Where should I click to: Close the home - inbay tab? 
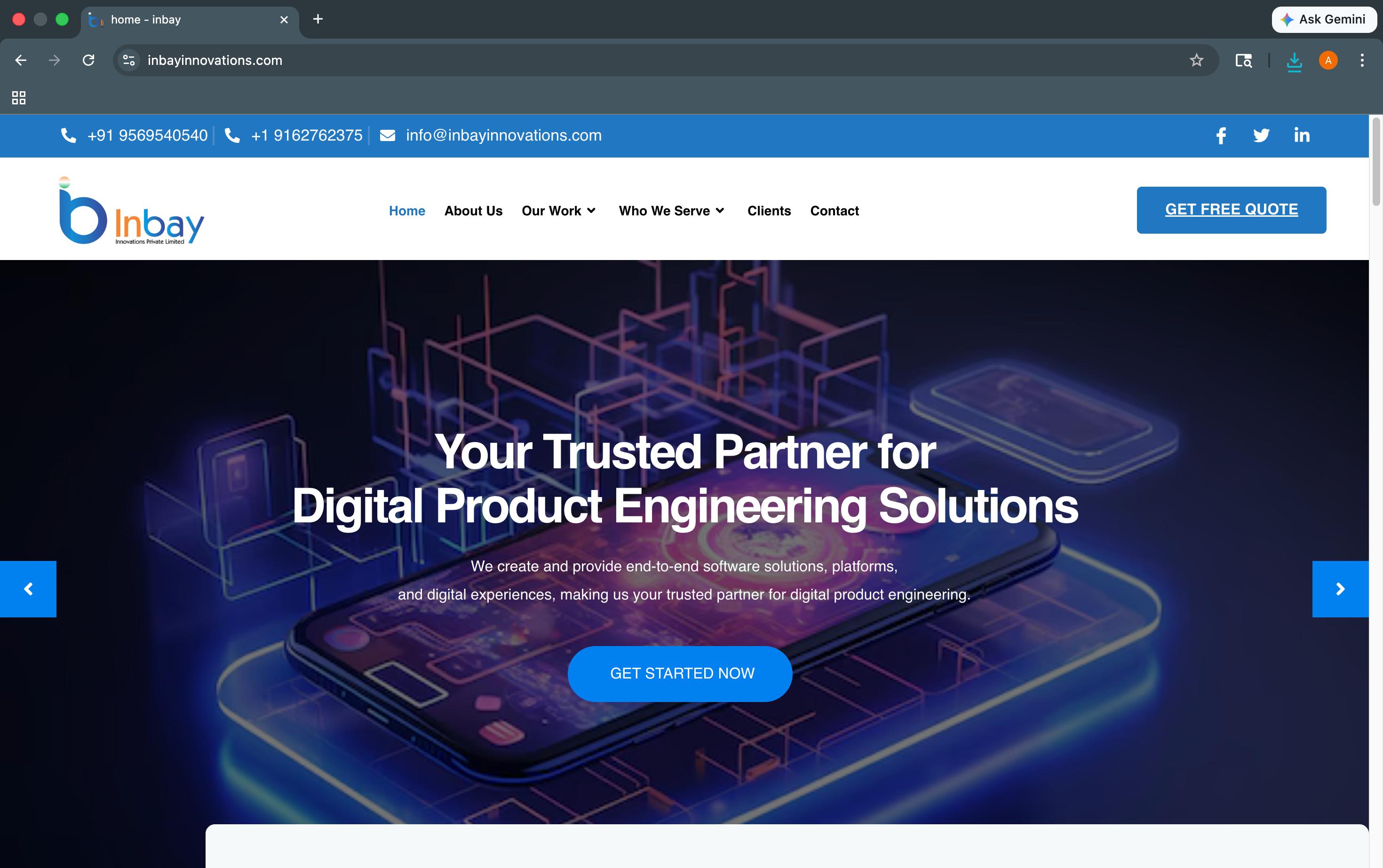pos(284,20)
